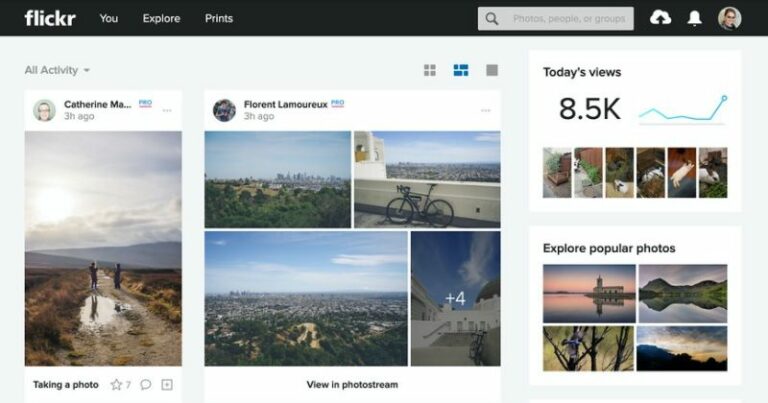Open the Explore menu

161,18
